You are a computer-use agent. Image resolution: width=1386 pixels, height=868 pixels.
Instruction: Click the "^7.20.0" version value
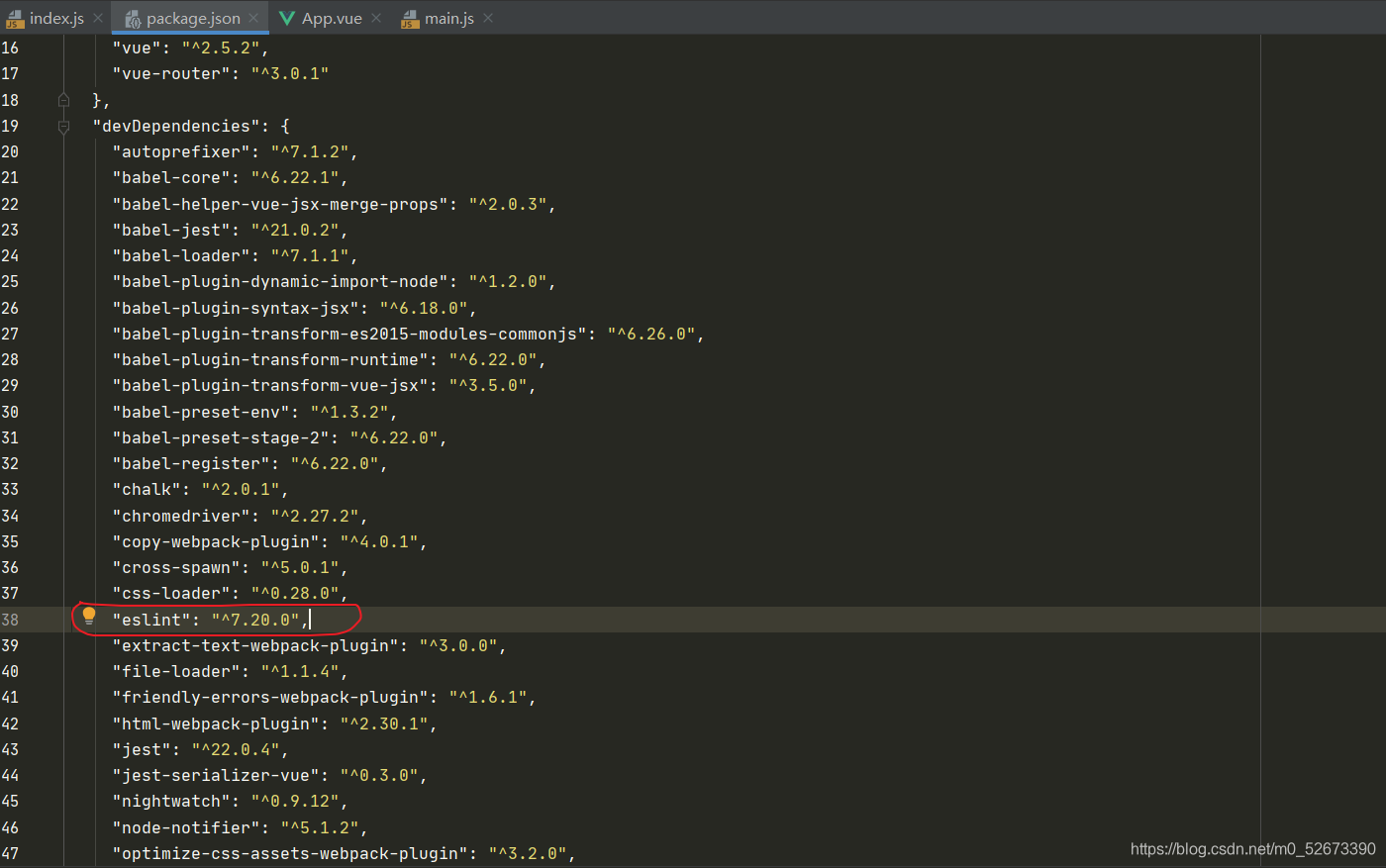(255, 620)
